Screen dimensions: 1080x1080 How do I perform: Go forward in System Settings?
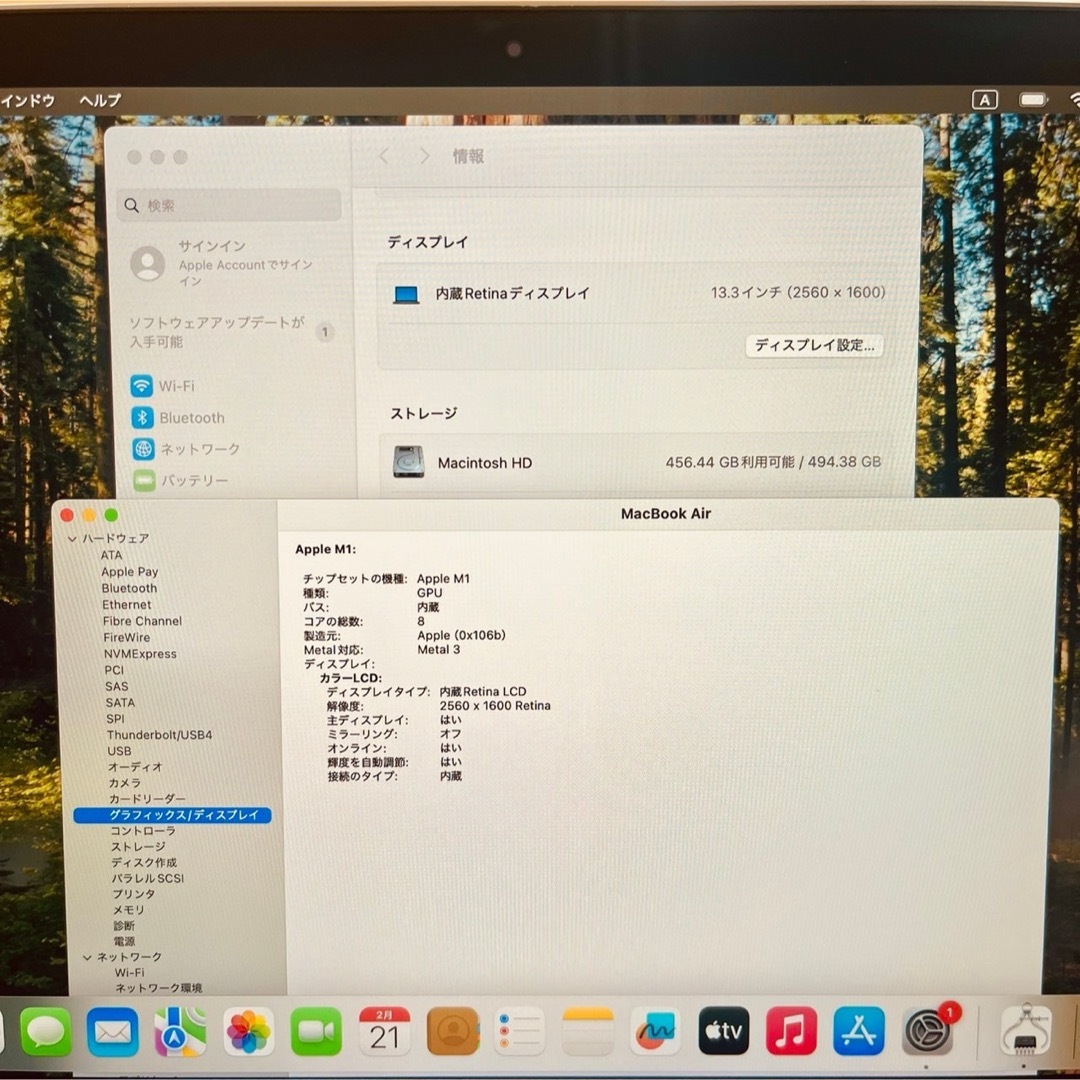pos(424,156)
